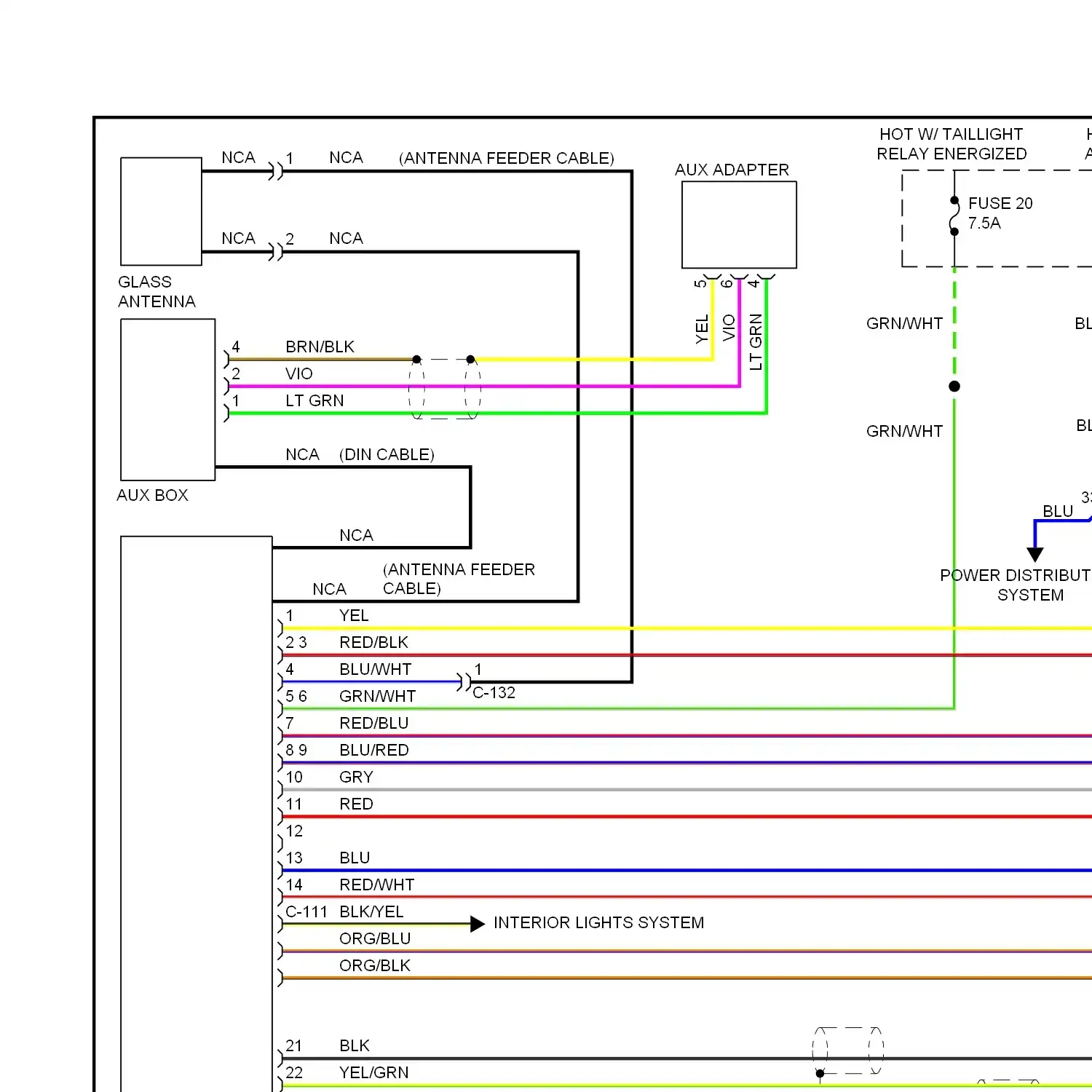Screen dimensions: 1092x1092
Task: Click upper GRN/WHT label below the fuse
Action: tap(904, 323)
